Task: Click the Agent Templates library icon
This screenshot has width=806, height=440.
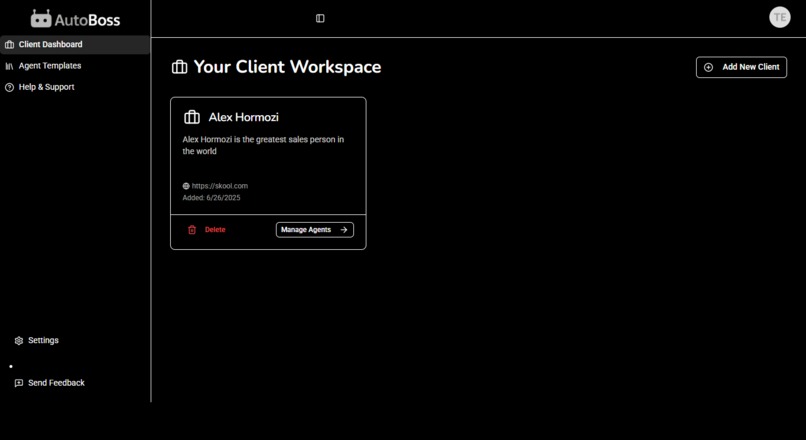Action: (x=9, y=66)
